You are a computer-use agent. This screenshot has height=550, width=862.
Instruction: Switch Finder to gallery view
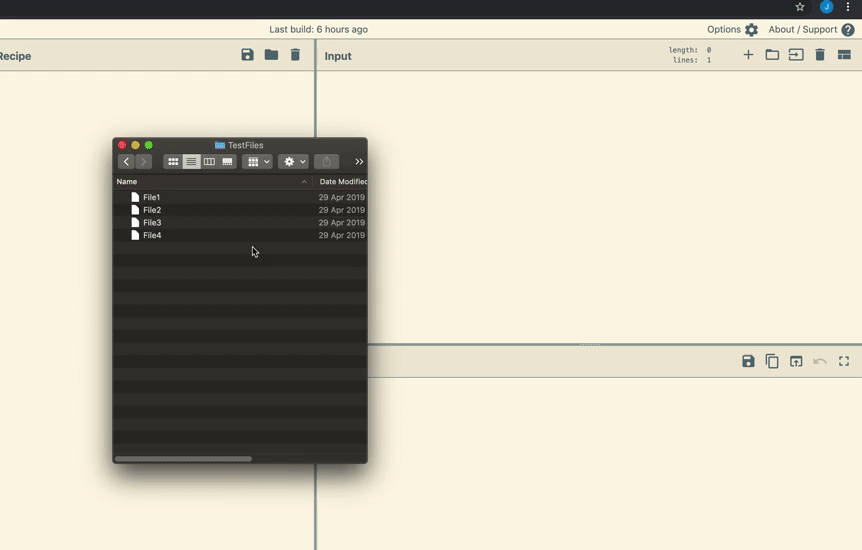227,162
